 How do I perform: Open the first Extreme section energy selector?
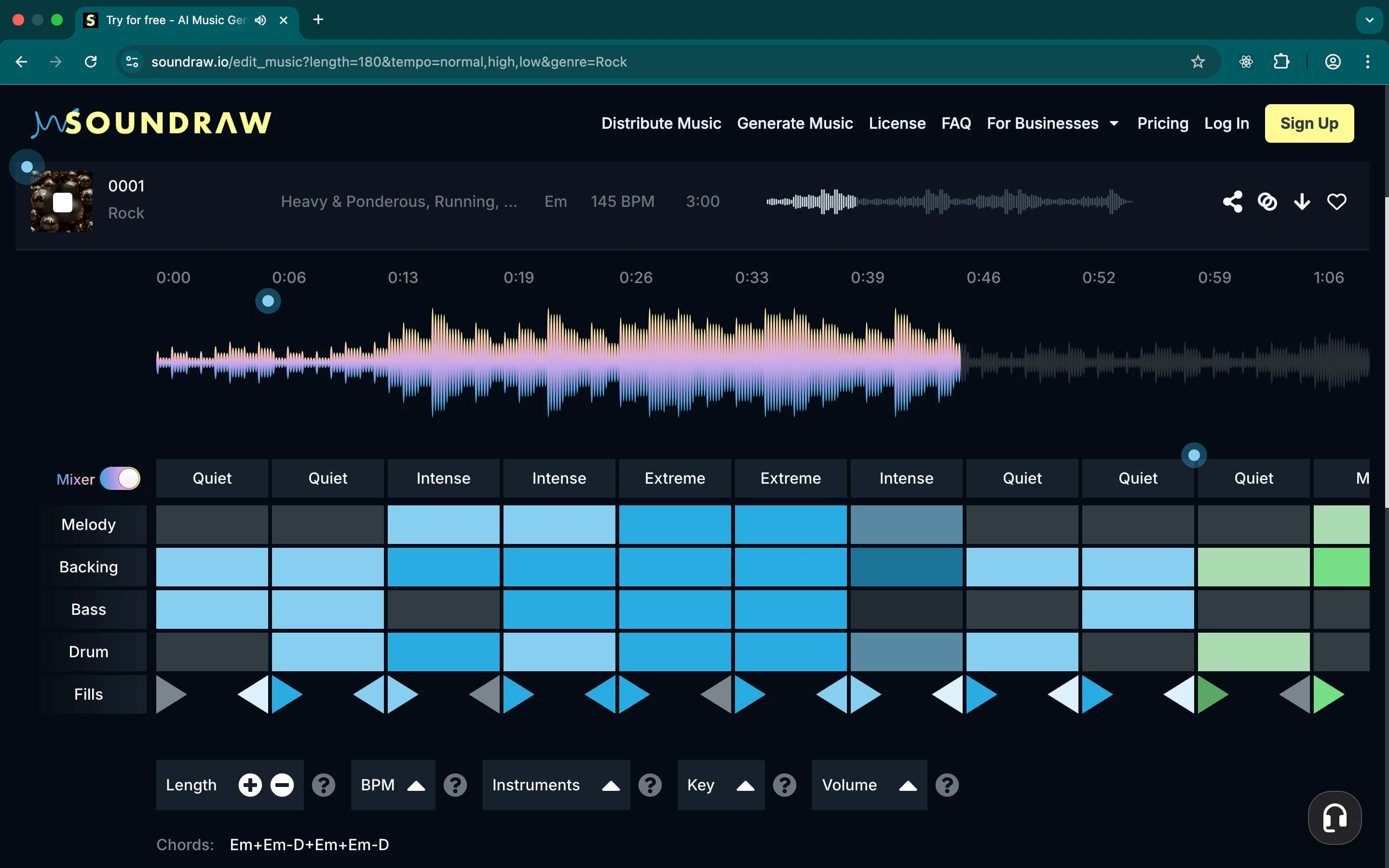coord(675,478)
